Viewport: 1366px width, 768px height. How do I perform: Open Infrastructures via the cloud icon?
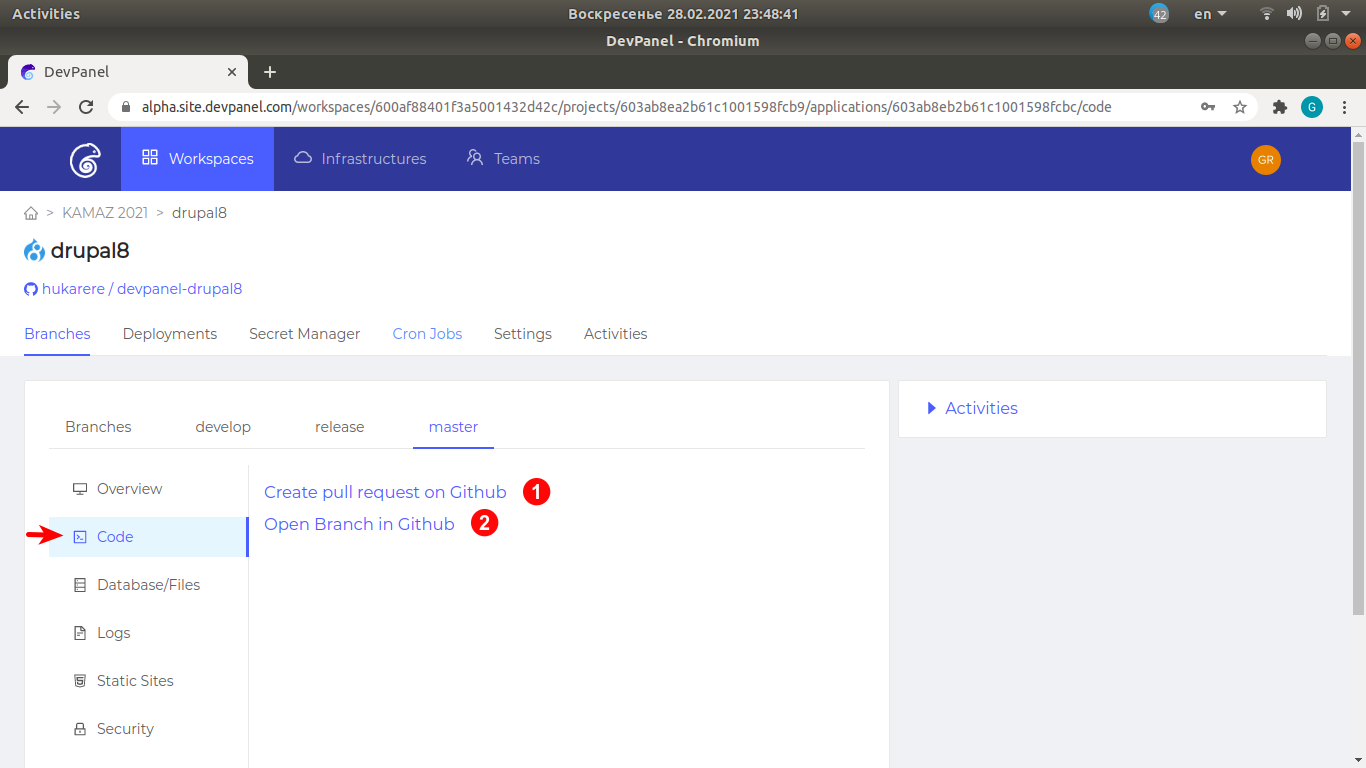coord(303,158)
